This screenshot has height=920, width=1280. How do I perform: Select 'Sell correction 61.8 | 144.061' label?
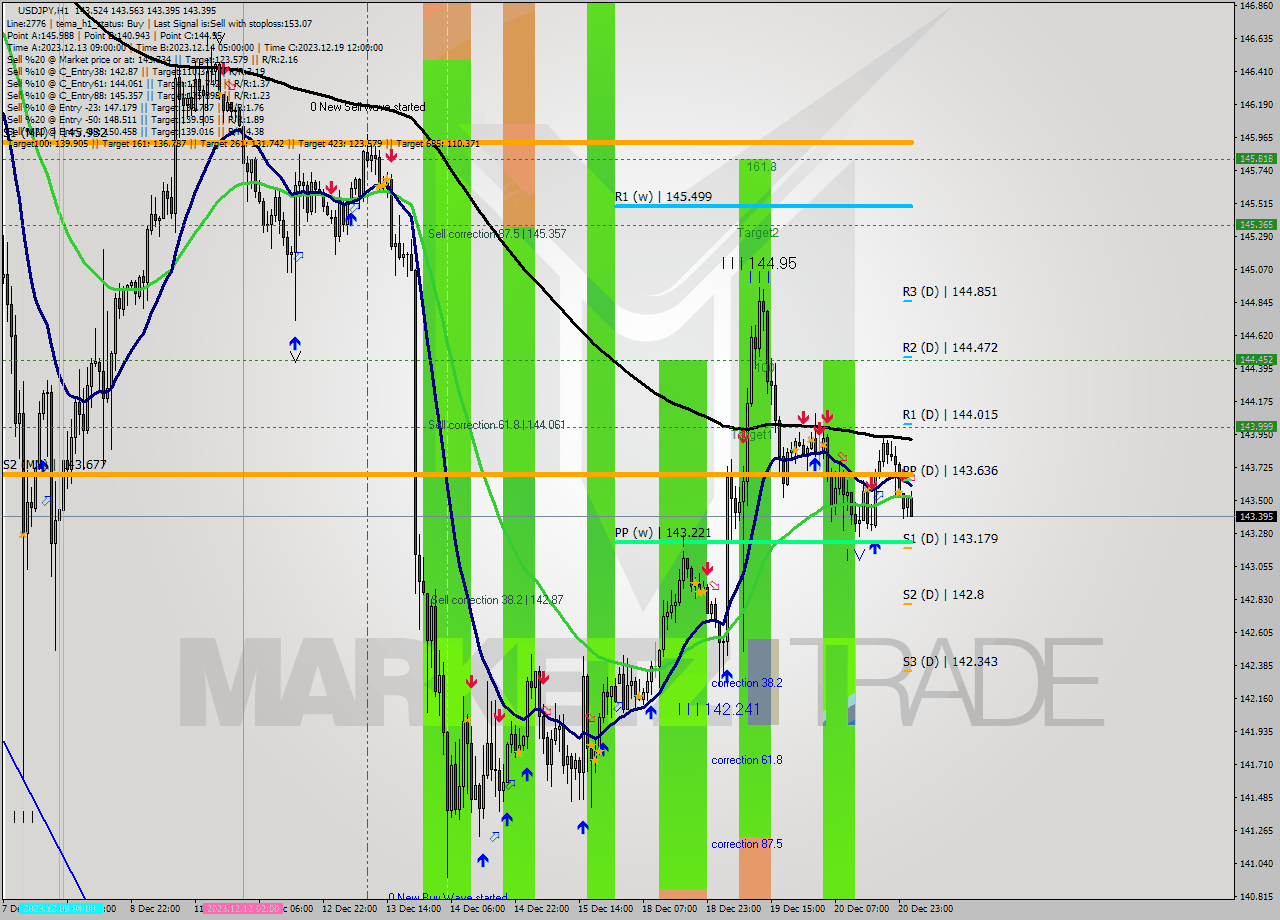[497, 425]
